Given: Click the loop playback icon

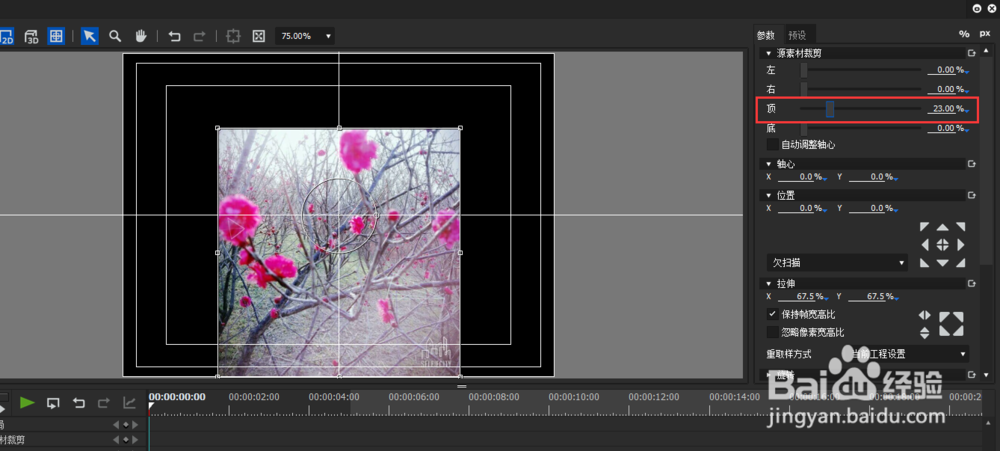Looking at the screenshot, I should [x=54, y=403].
